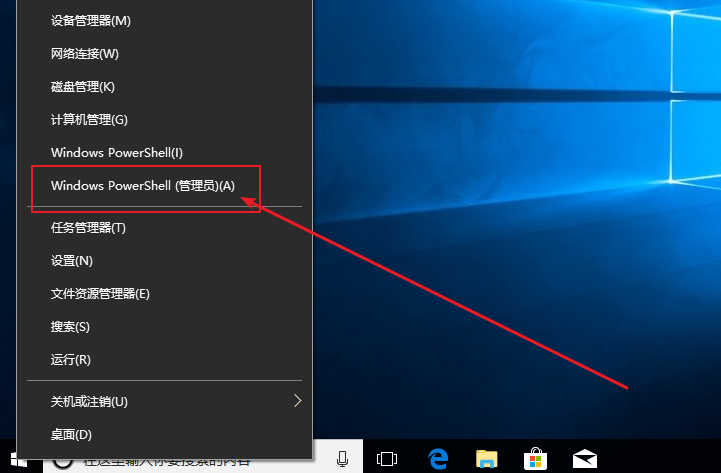Open Microsoft Edge from the taskbar
Image resolution: width=721 pixels, height=473 pixels.
tap(438, 459)
